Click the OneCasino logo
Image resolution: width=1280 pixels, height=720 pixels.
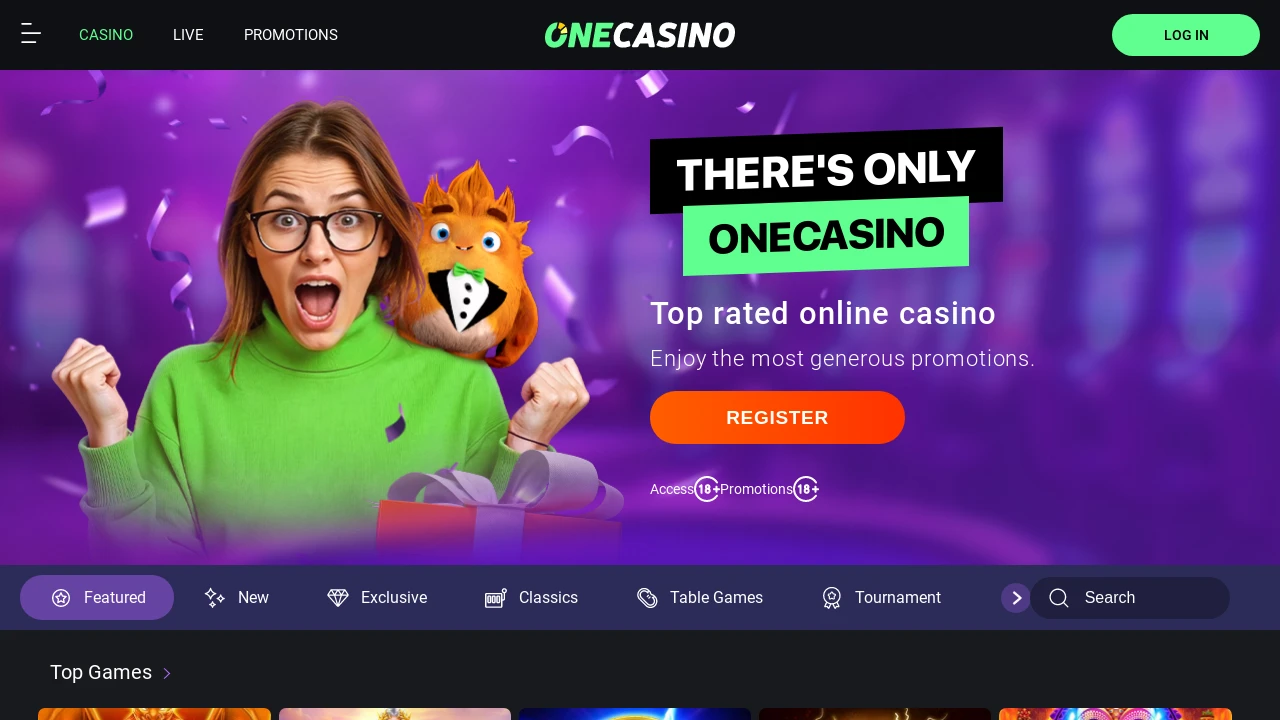point(640,35)
